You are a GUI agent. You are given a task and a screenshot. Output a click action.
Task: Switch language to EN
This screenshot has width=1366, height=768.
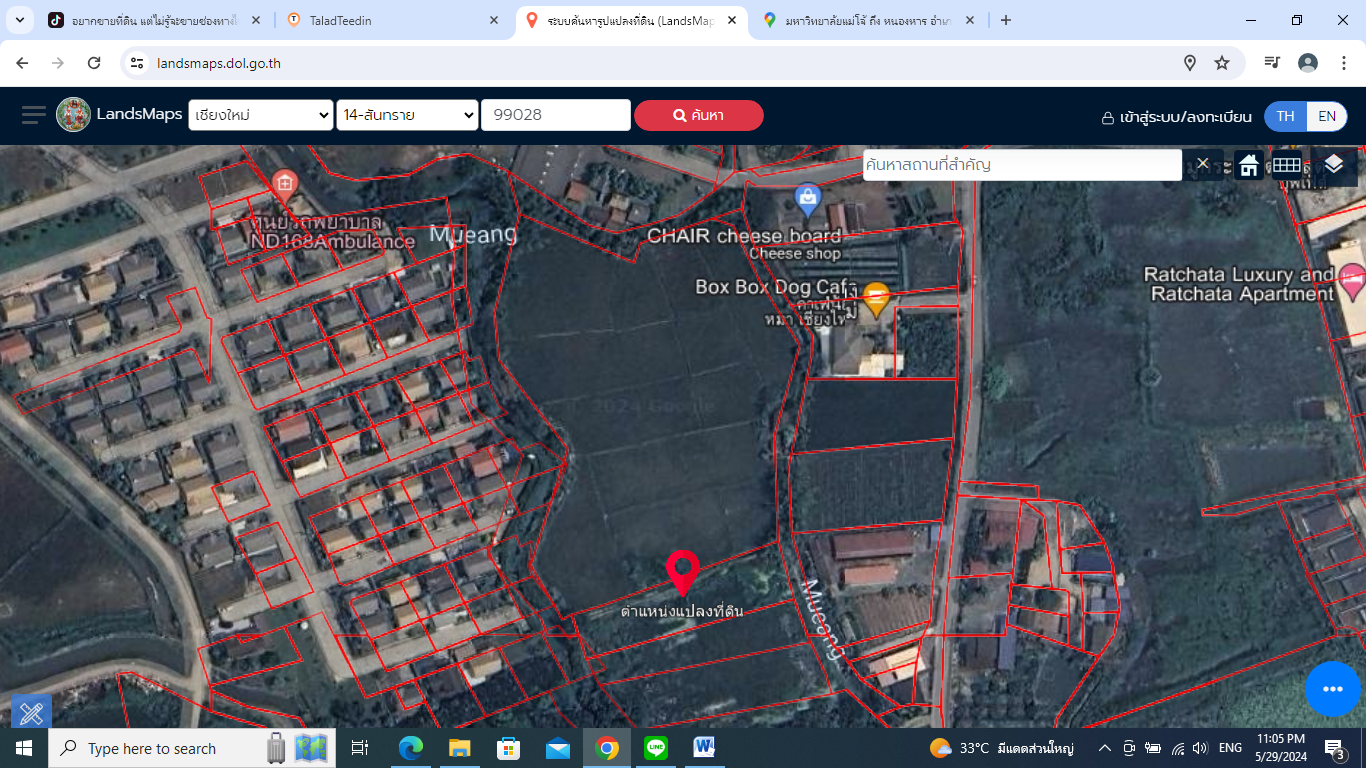[x=1327, y=116]
